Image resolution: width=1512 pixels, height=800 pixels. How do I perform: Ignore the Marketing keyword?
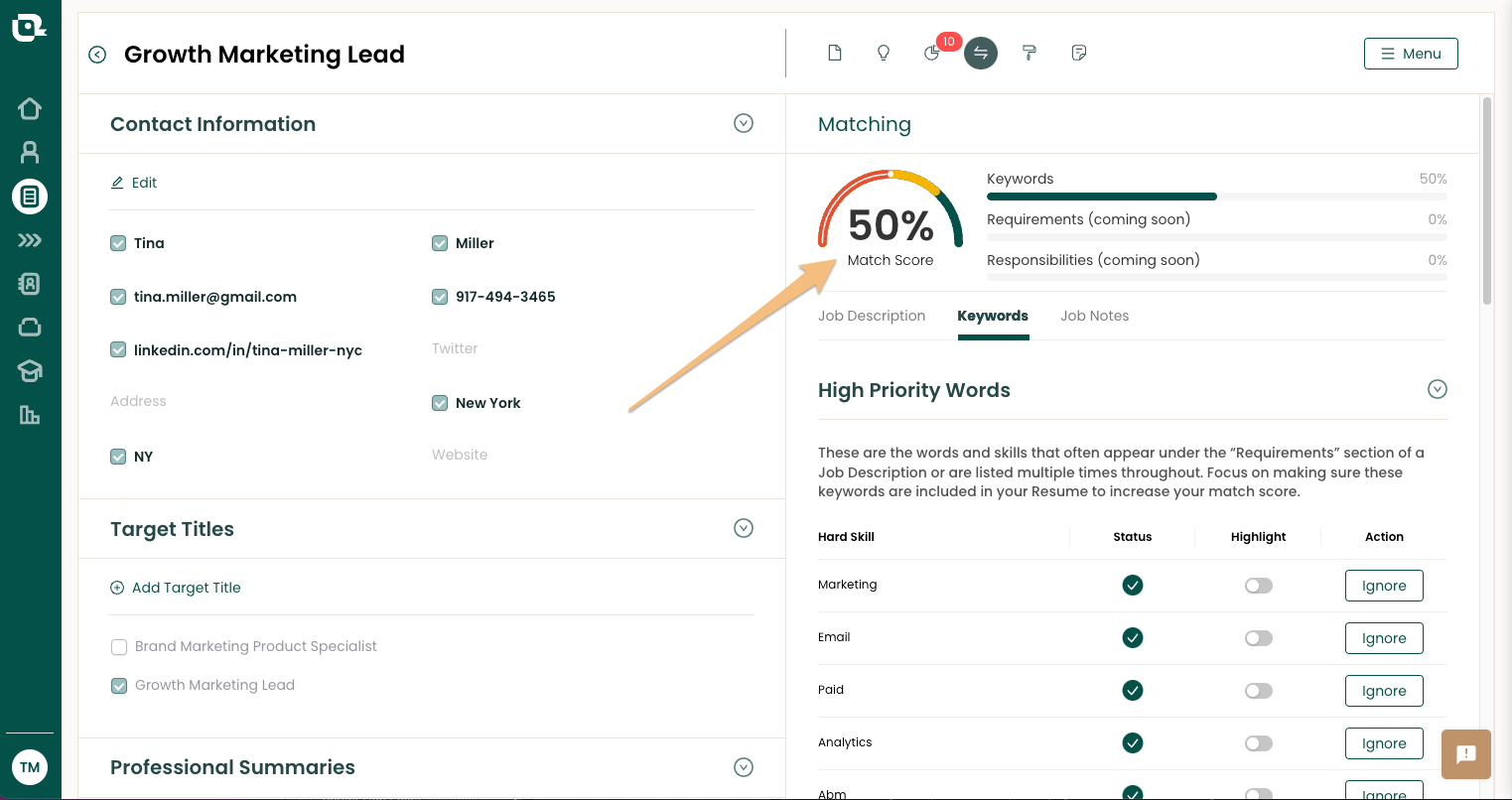click(1384, 586)
